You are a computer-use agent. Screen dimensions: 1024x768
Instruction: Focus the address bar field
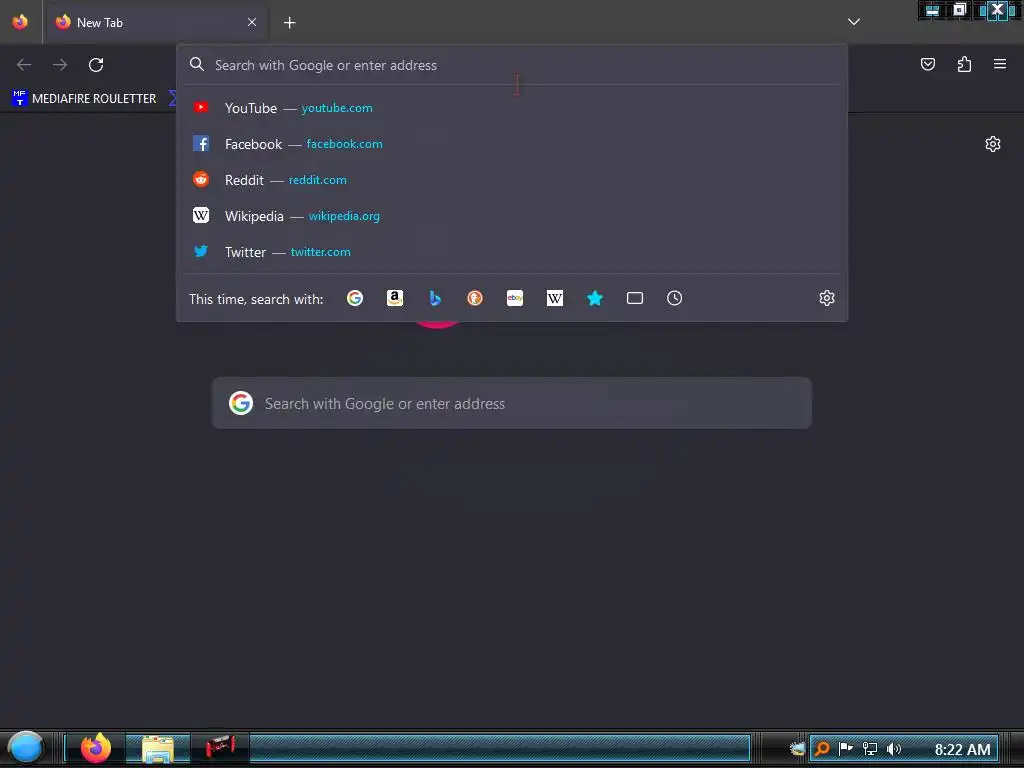coord(512,65)
